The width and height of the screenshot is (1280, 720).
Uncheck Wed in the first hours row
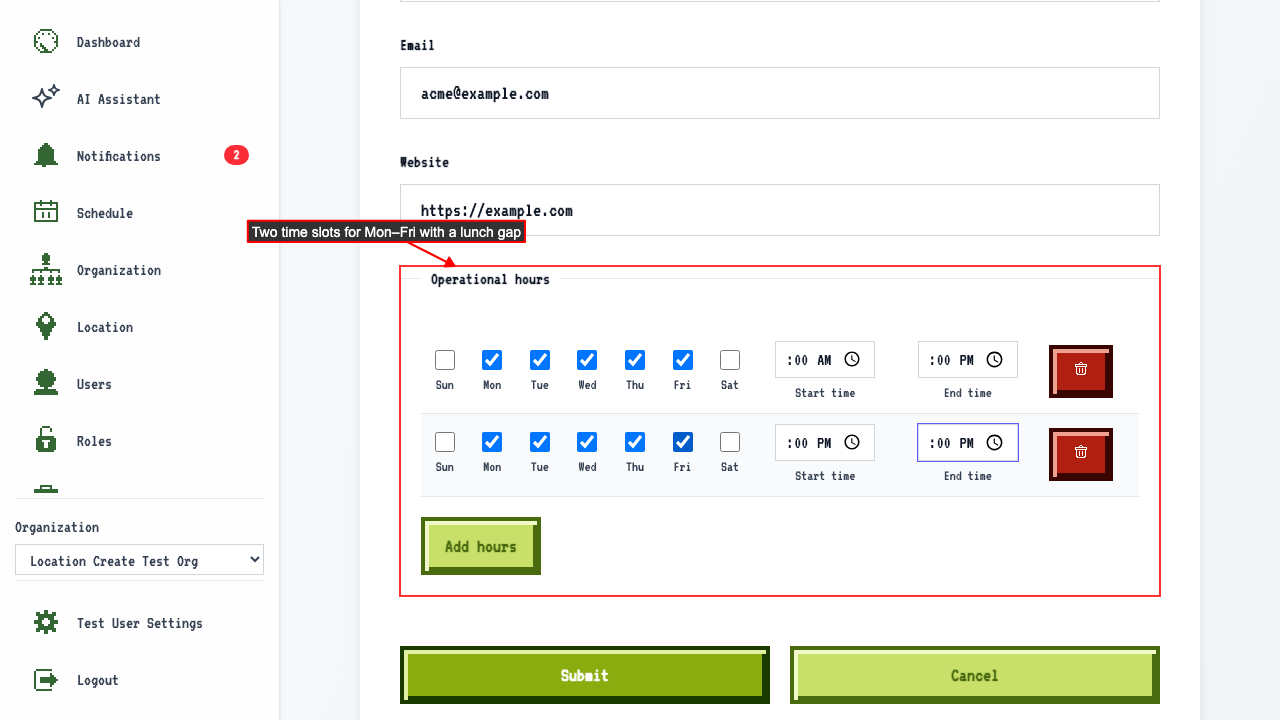(x=587, y=360)
